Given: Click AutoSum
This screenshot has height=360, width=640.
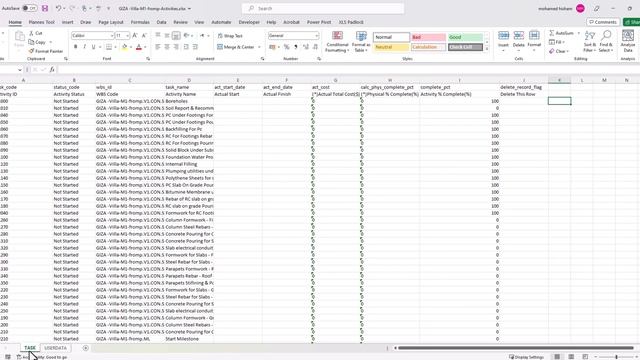Looking at the screenshot, I should point(562,33).
